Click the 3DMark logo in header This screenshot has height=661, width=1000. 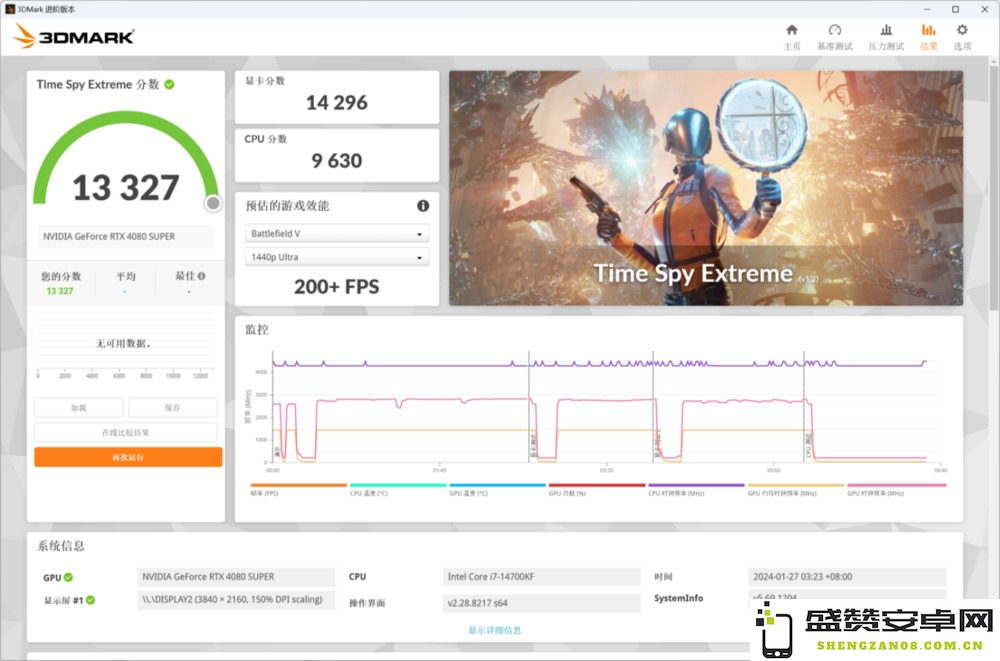[x=73, y=36]
